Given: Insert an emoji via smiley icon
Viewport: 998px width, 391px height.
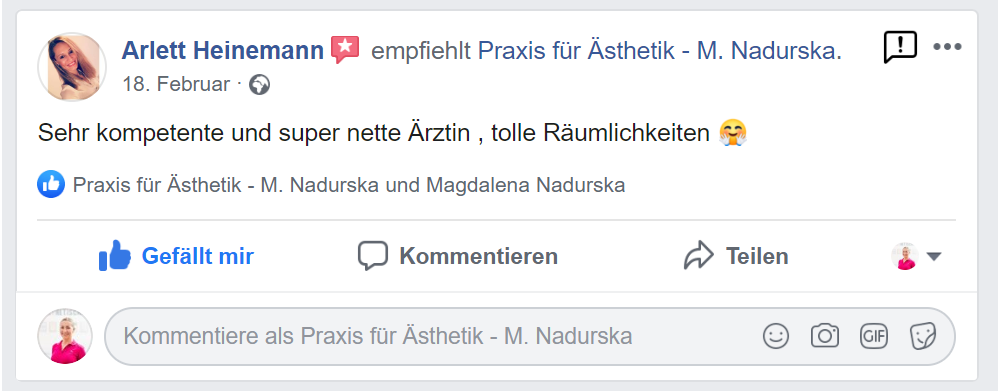Looking at the screenshot, I should [x=775, y=336].
